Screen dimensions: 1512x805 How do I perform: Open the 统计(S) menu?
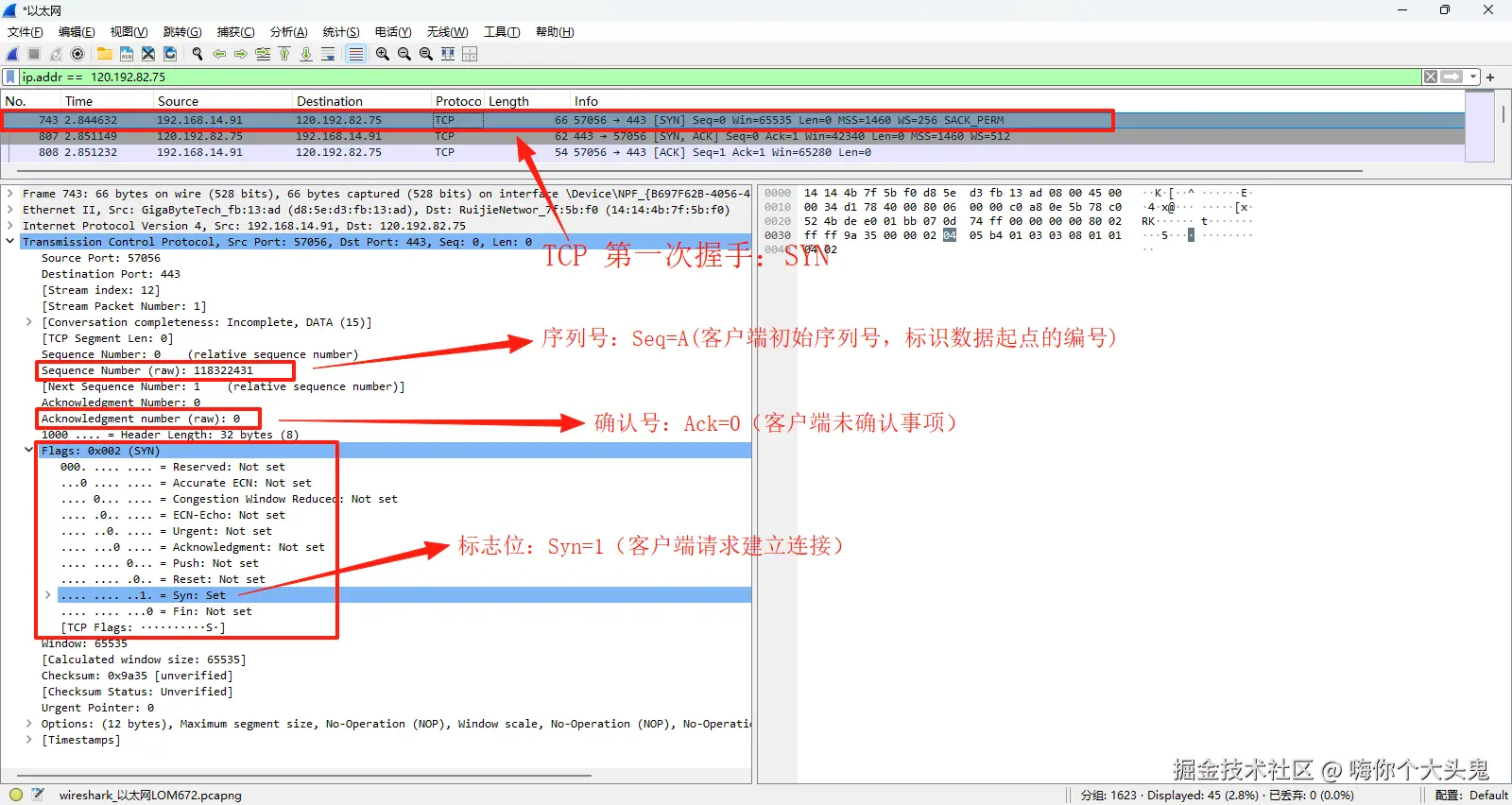pos(341,32)
